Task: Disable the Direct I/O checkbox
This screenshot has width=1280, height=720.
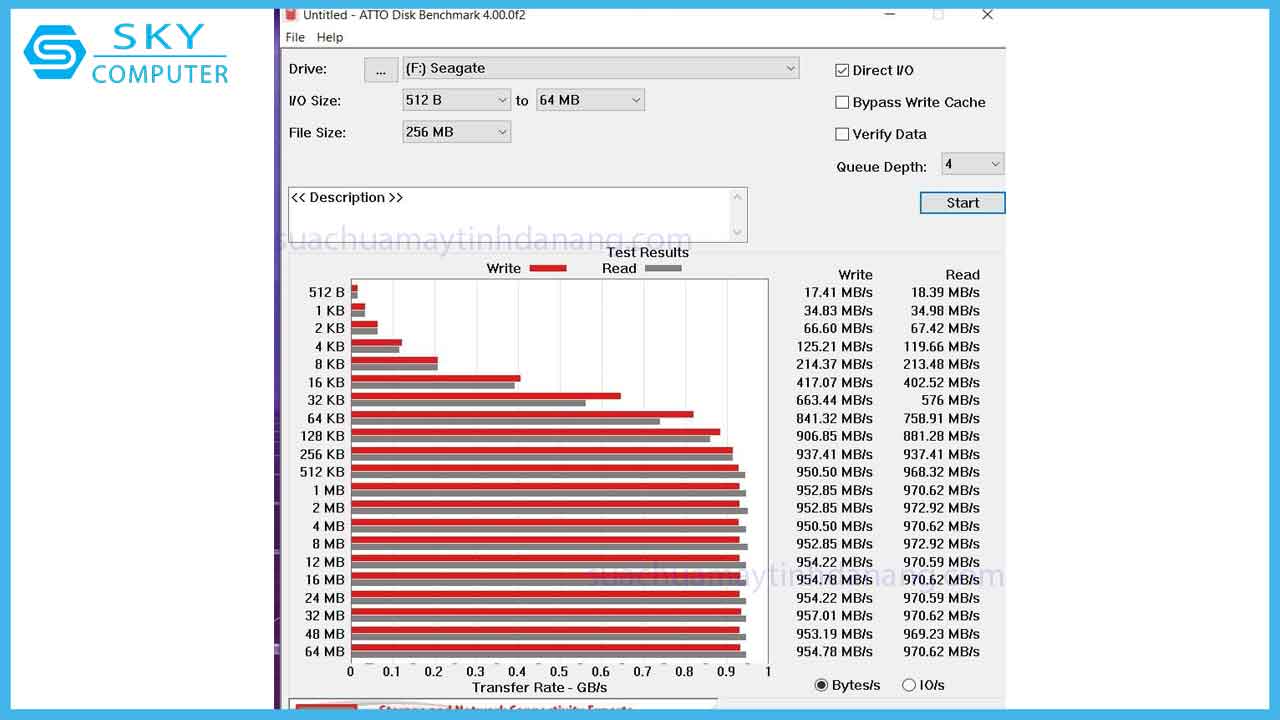Action: point(843,70)
